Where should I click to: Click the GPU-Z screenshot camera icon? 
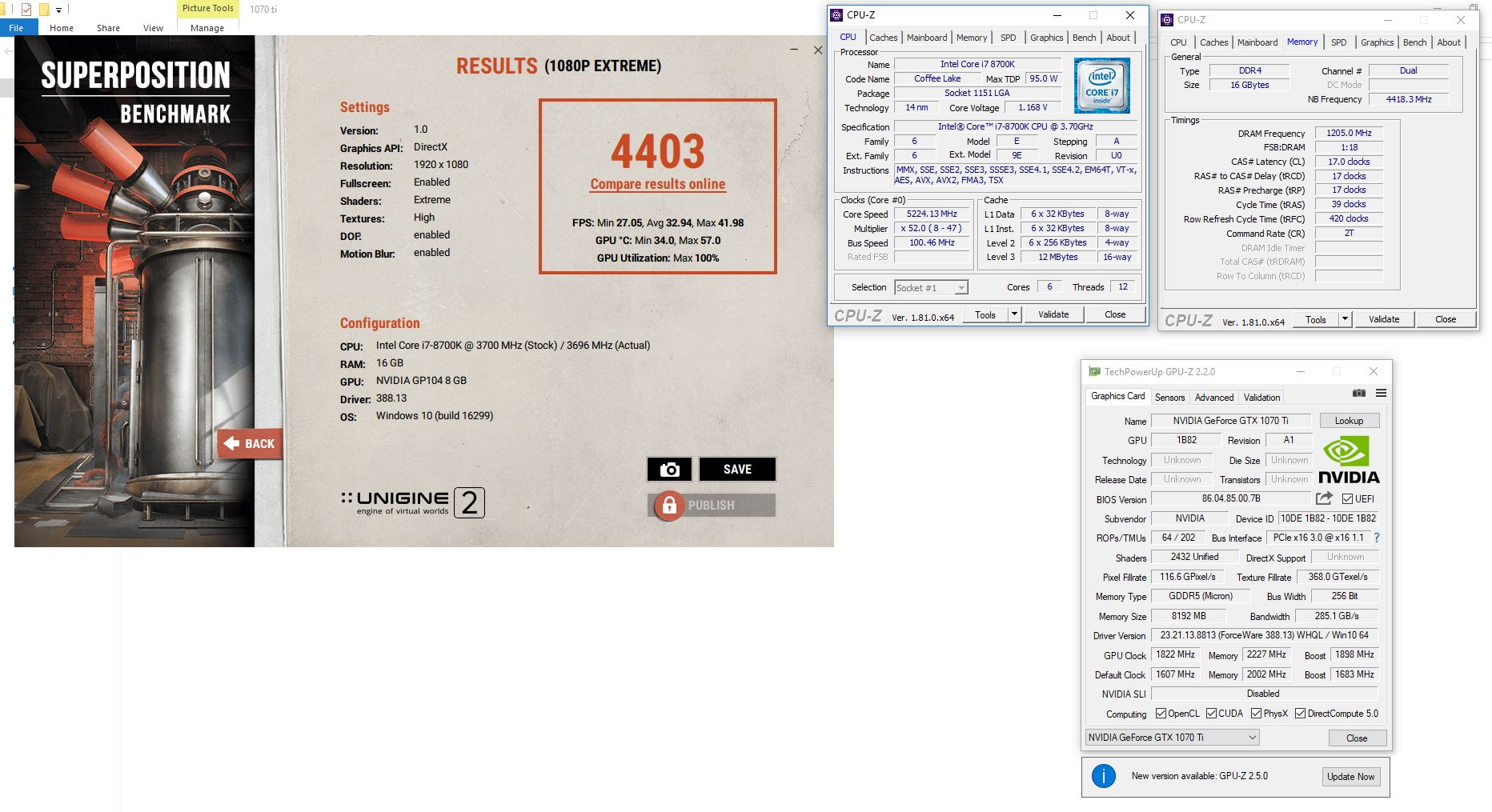(1359, 393)
